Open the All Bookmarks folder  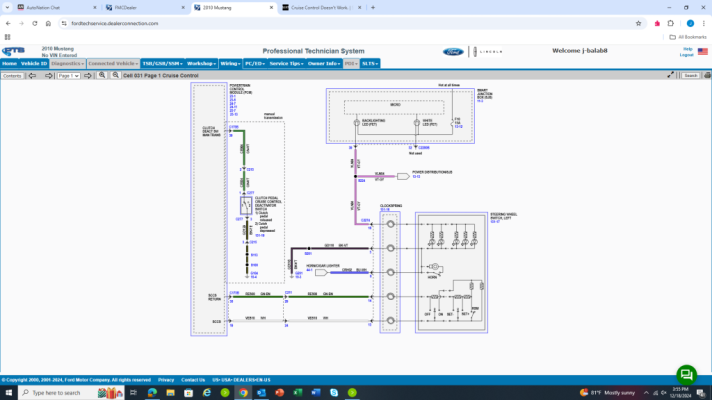[x=688, y=37]
